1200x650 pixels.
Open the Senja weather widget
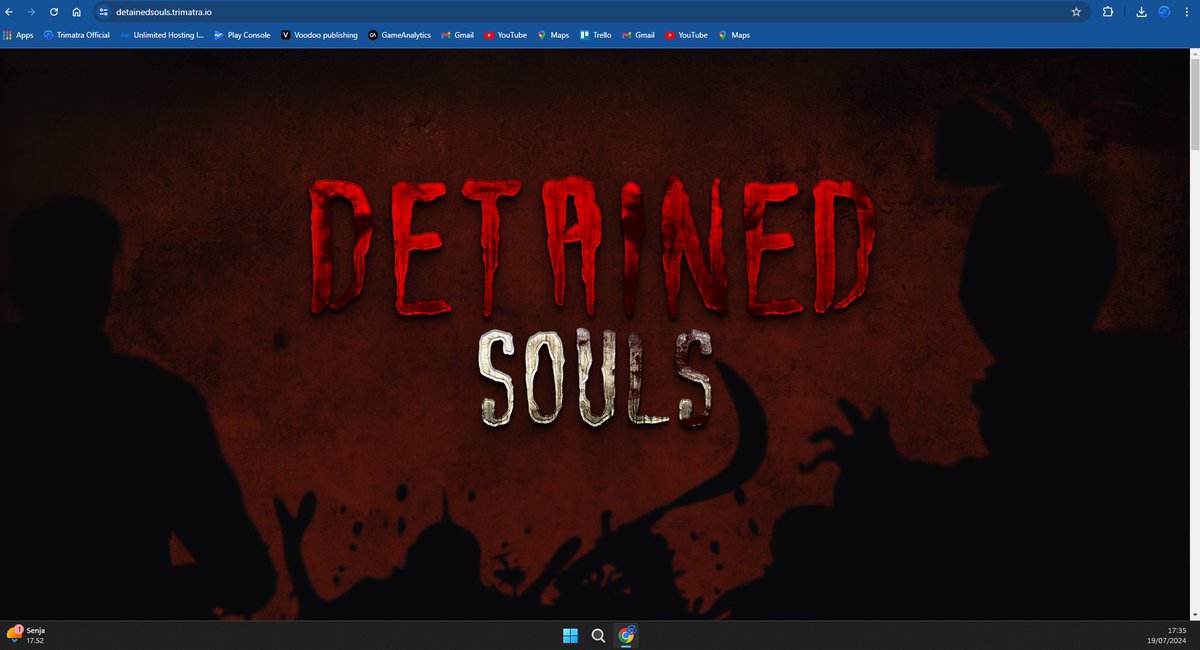[x=25, y=635]
